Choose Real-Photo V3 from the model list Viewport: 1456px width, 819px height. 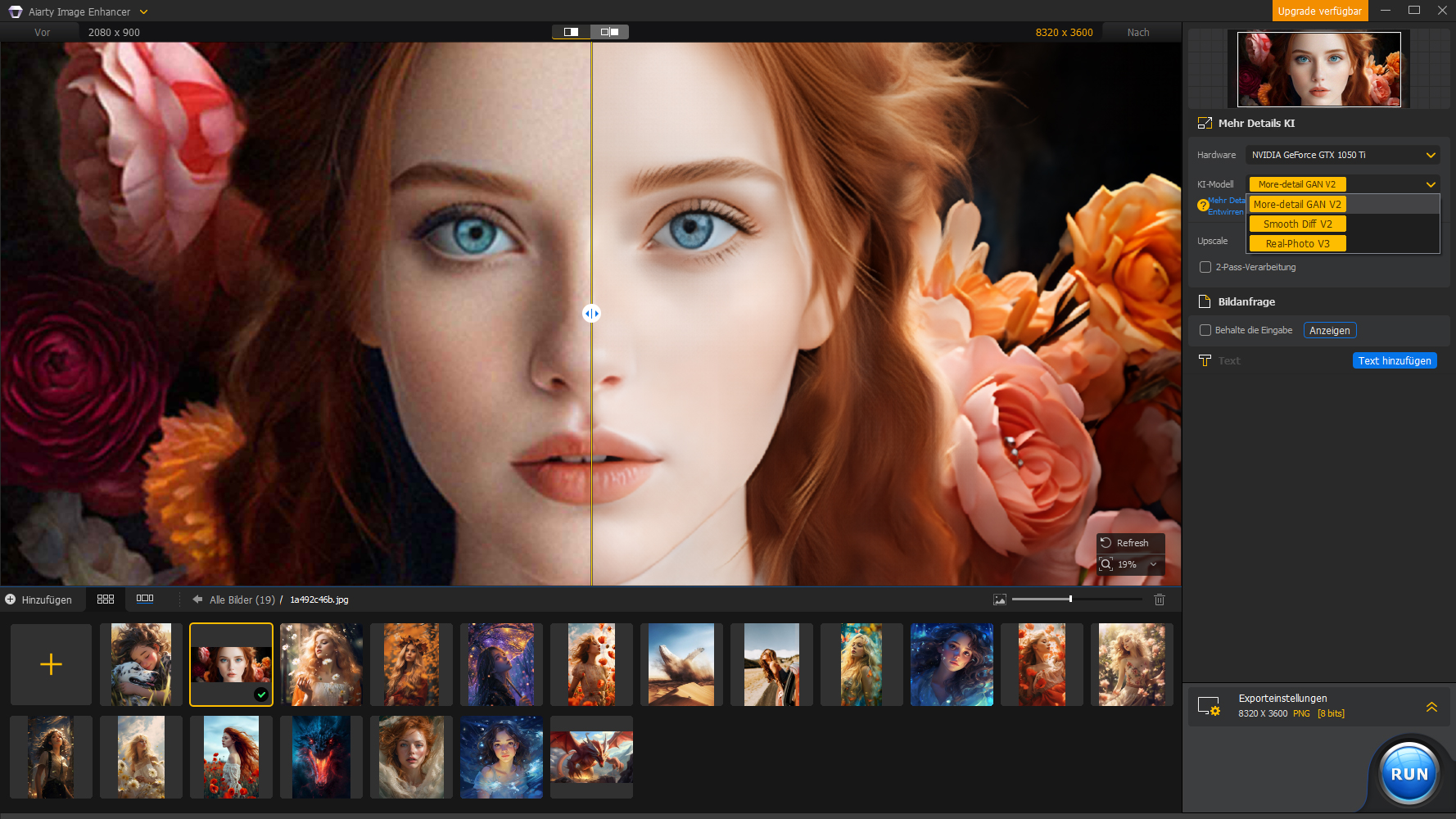(x=1297, y=243)
